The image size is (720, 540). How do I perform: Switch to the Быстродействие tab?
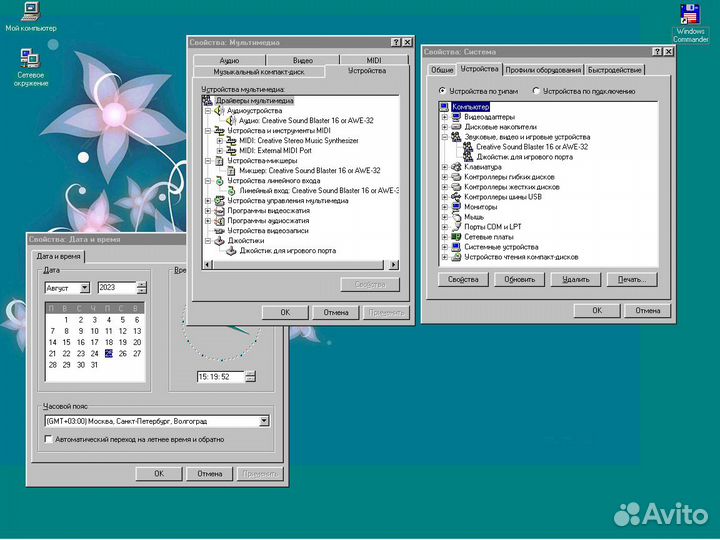coord(615,70)
